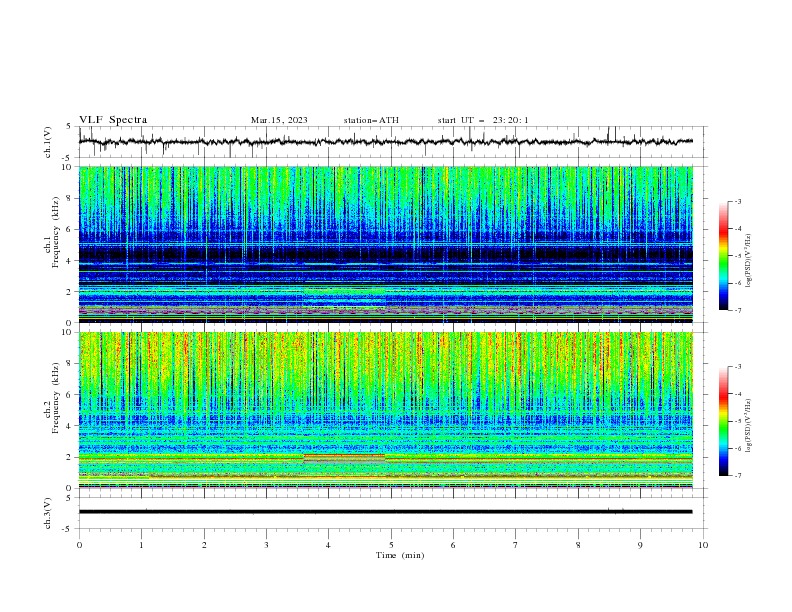Screen dimensions: 792x612
Task: Click time axis tick label "0"
Action: 79,545
